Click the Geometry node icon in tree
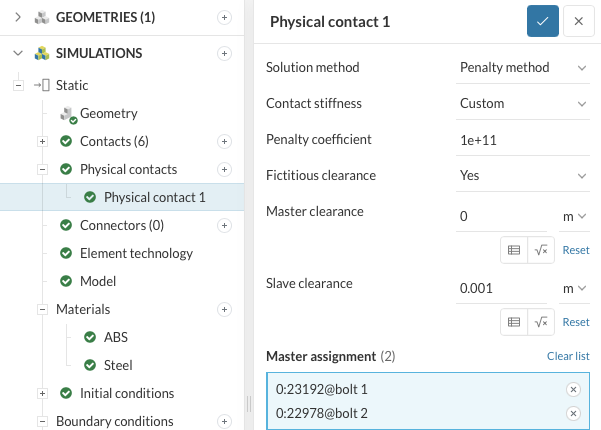This screenshot has height=430, width=601. point(69,115)
